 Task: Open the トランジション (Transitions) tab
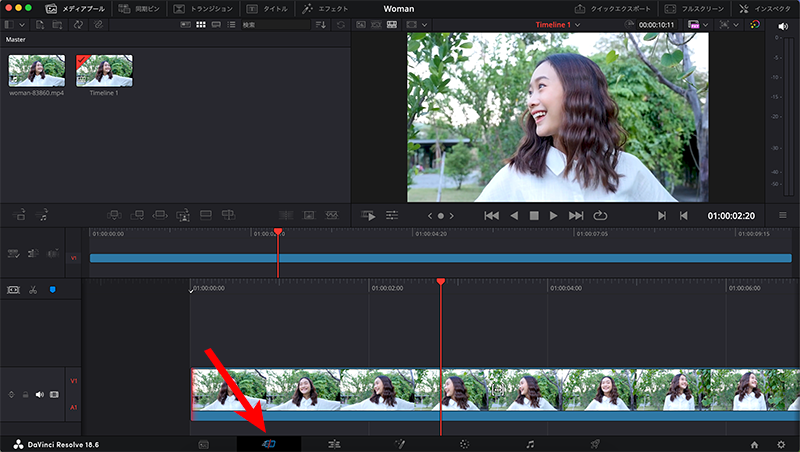[x=203, y=9]
